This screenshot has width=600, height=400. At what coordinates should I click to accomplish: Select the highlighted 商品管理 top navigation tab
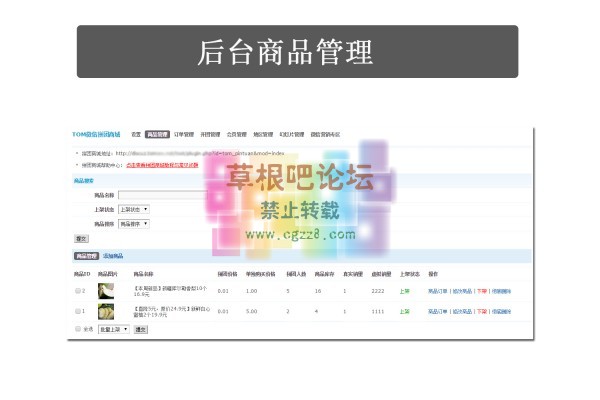click(x=157, y=134)
